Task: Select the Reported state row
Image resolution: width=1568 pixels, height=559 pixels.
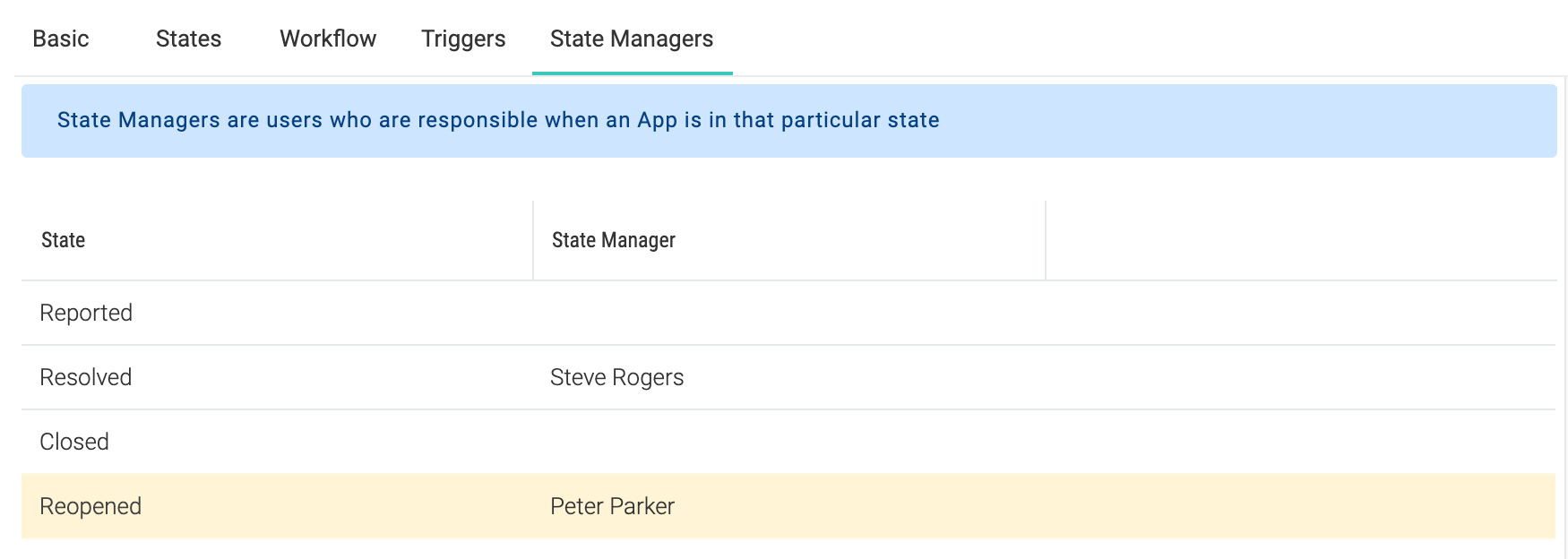Action: point(86,313)
